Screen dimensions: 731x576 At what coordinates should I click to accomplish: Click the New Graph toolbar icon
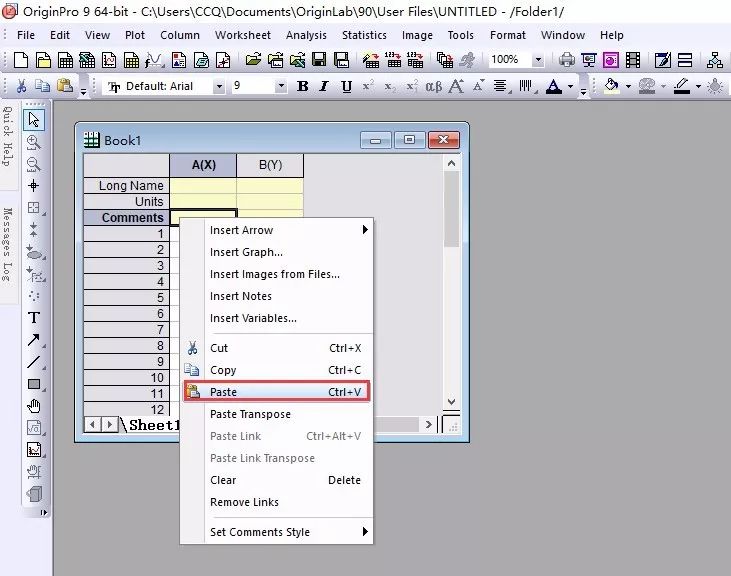[x=109, y=60]
